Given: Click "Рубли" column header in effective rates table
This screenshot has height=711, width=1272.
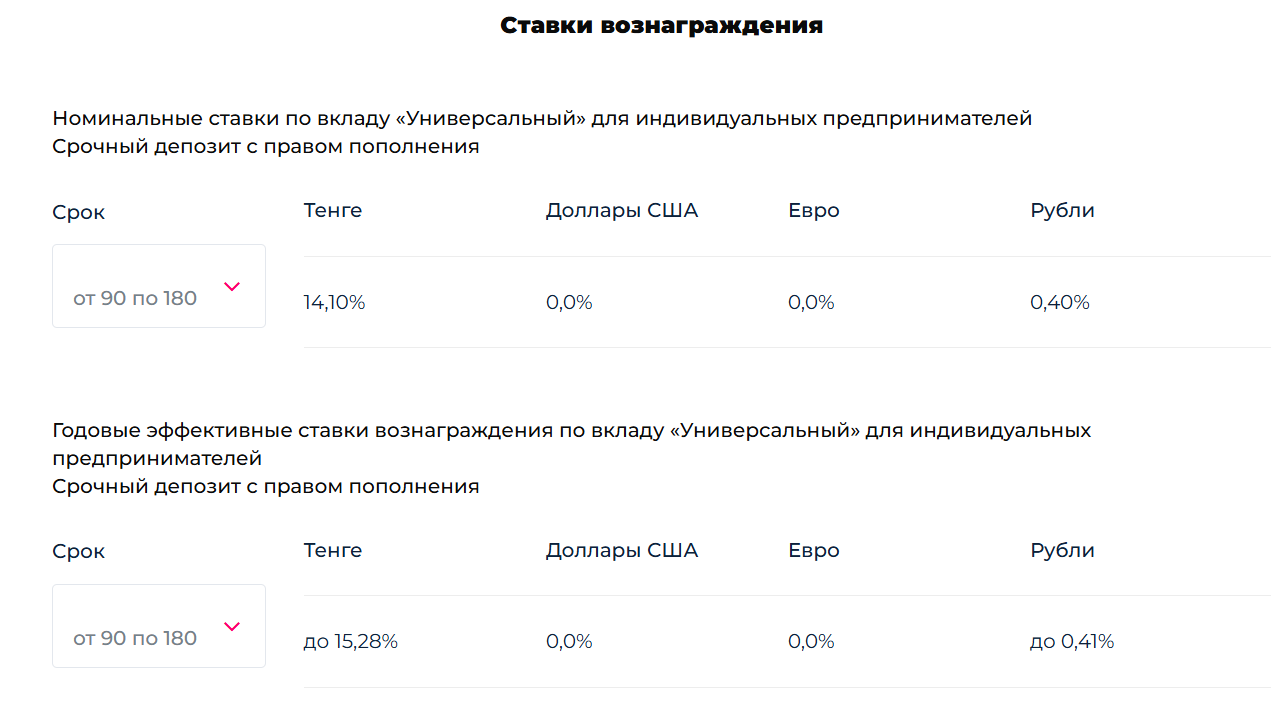Looking at the screenshot, I should click(1062, 551).
